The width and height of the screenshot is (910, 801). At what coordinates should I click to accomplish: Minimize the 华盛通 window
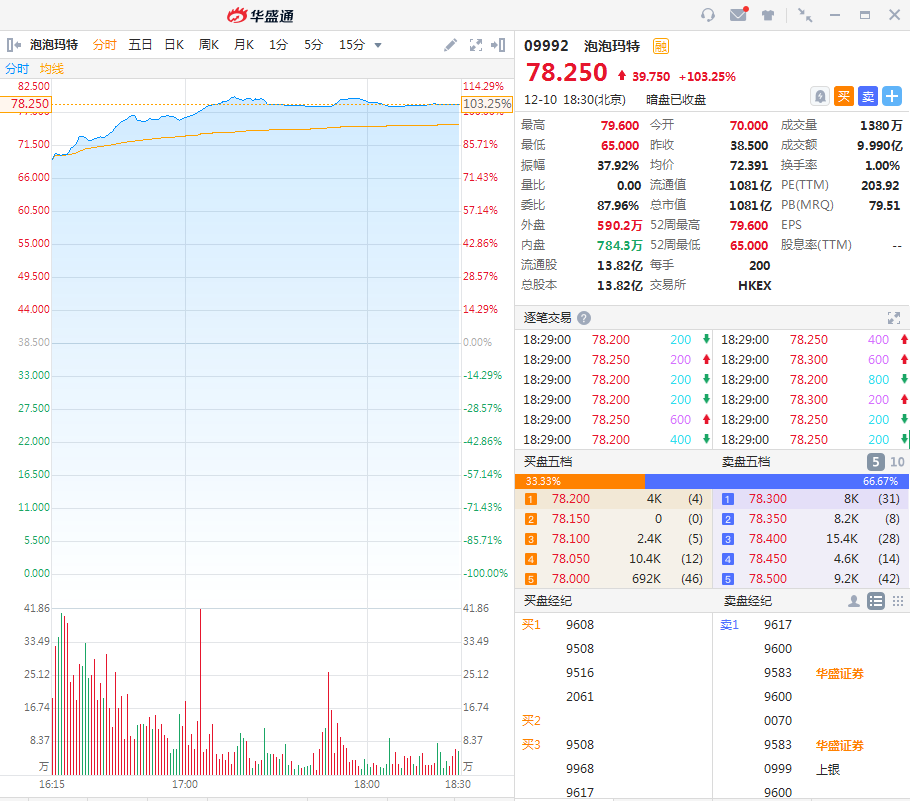tap(835, 15)
